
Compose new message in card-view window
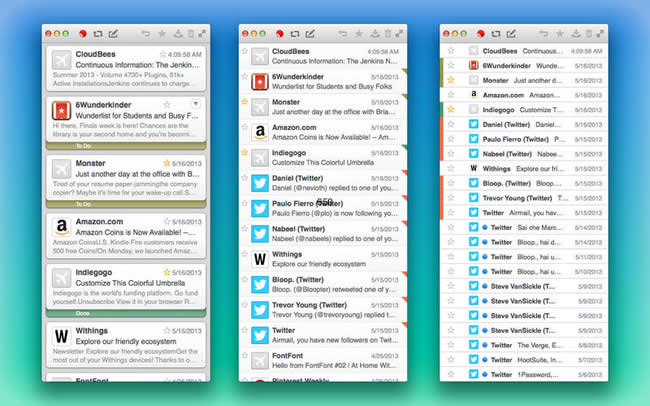click(x=113, y=34)
